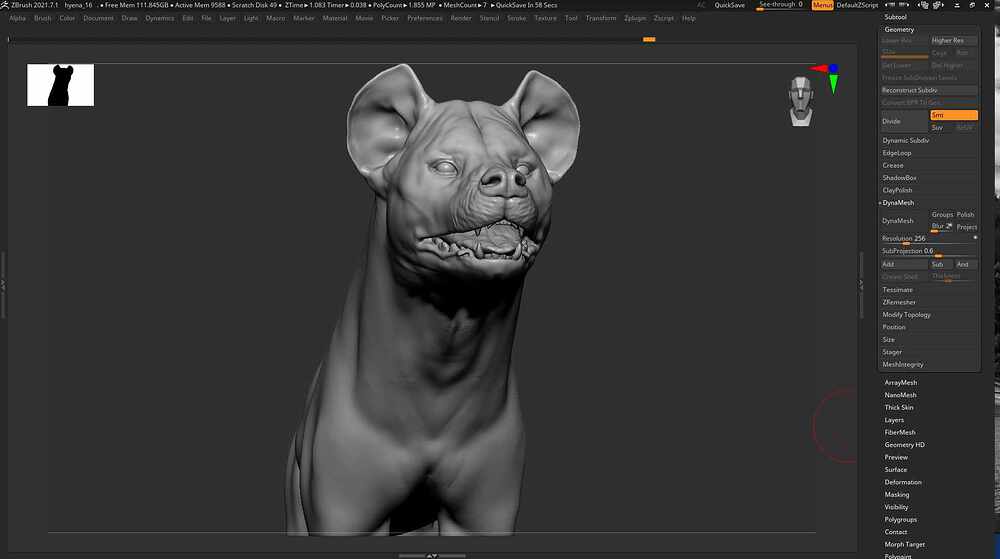Toggle the DynaMesh Polish option
Screen dimensions: 1000x559
coord(966,215)
